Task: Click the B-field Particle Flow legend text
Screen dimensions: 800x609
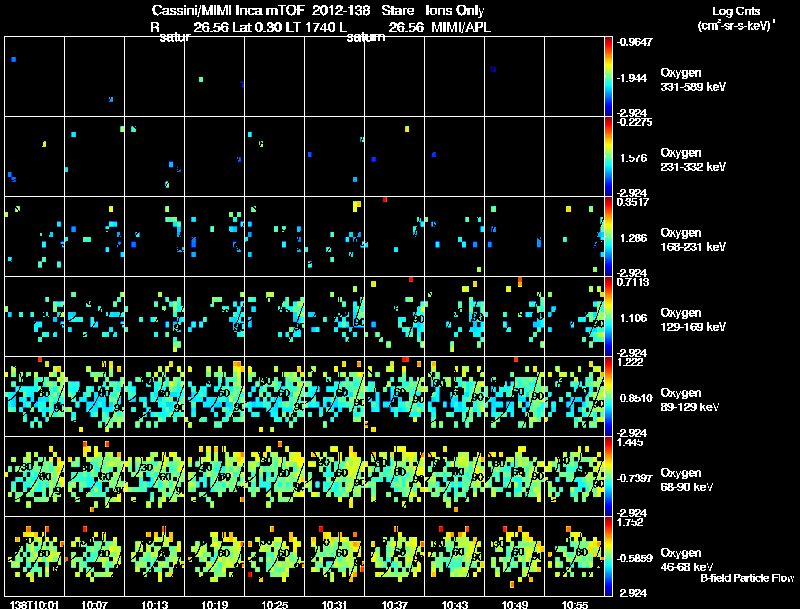Action: pyautogui.click(x=747, y=578)
